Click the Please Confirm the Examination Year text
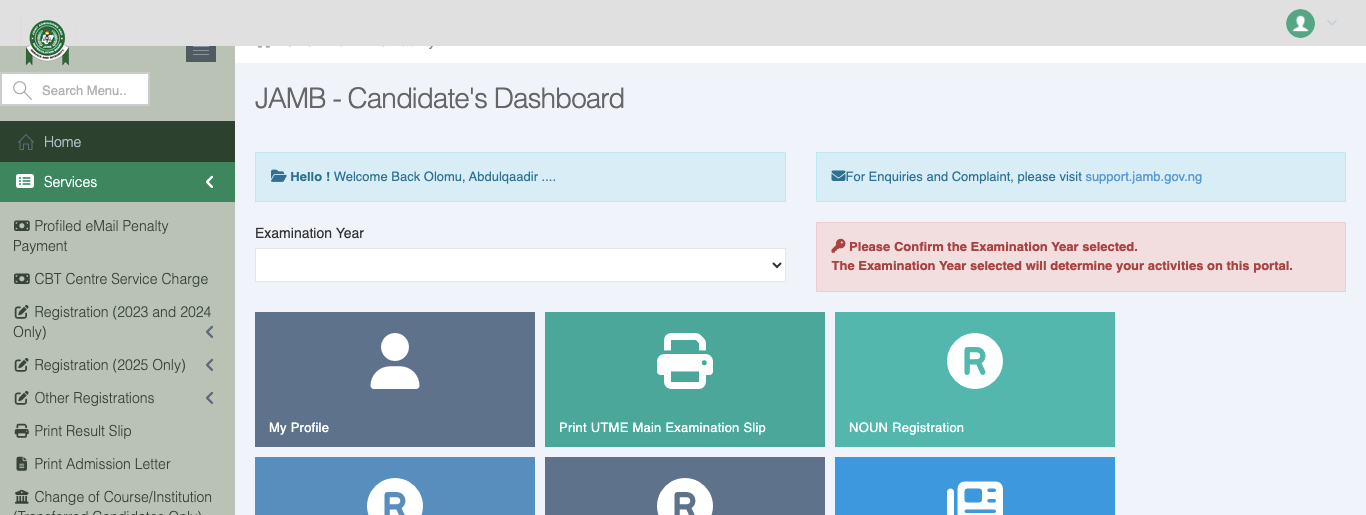 pos(993,246)
